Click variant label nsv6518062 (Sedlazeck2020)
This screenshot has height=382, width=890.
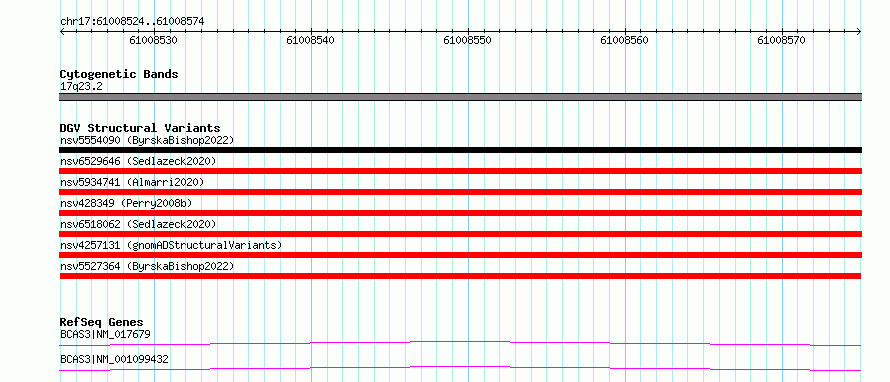click(138, 224)
